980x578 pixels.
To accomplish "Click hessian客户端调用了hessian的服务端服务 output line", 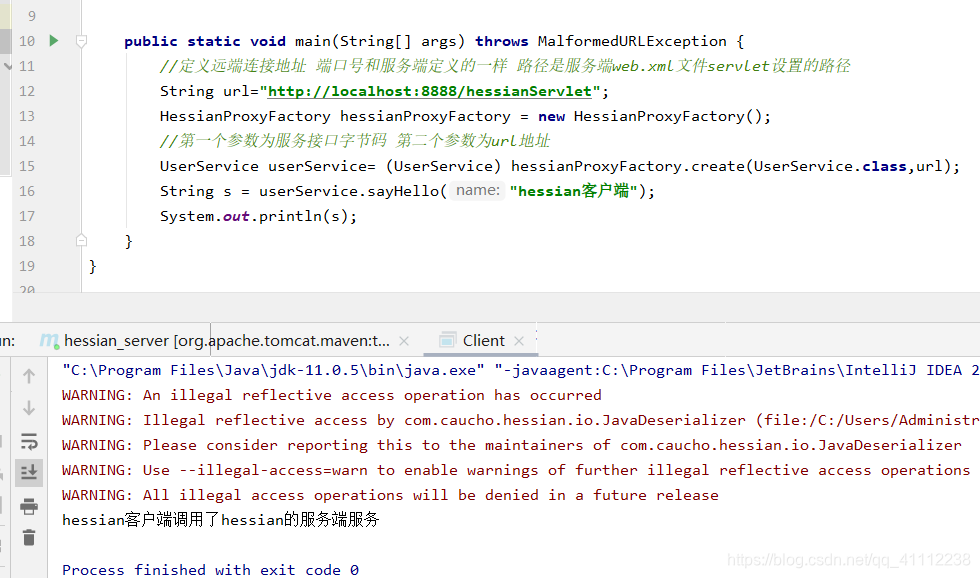I will pyautogui.click(x=221, y=520).
